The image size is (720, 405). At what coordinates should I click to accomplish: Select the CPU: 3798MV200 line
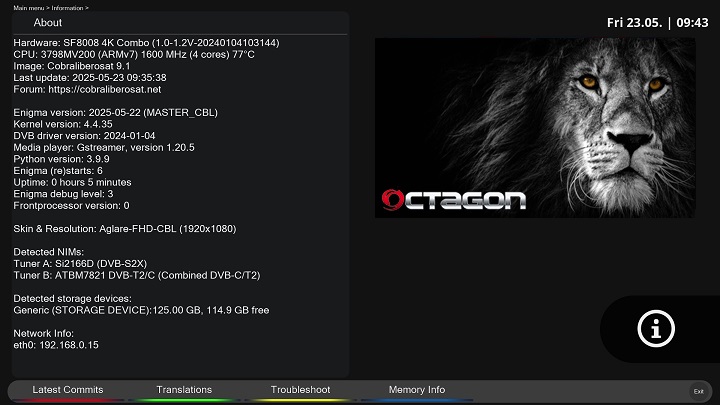[x=134, y=55]
